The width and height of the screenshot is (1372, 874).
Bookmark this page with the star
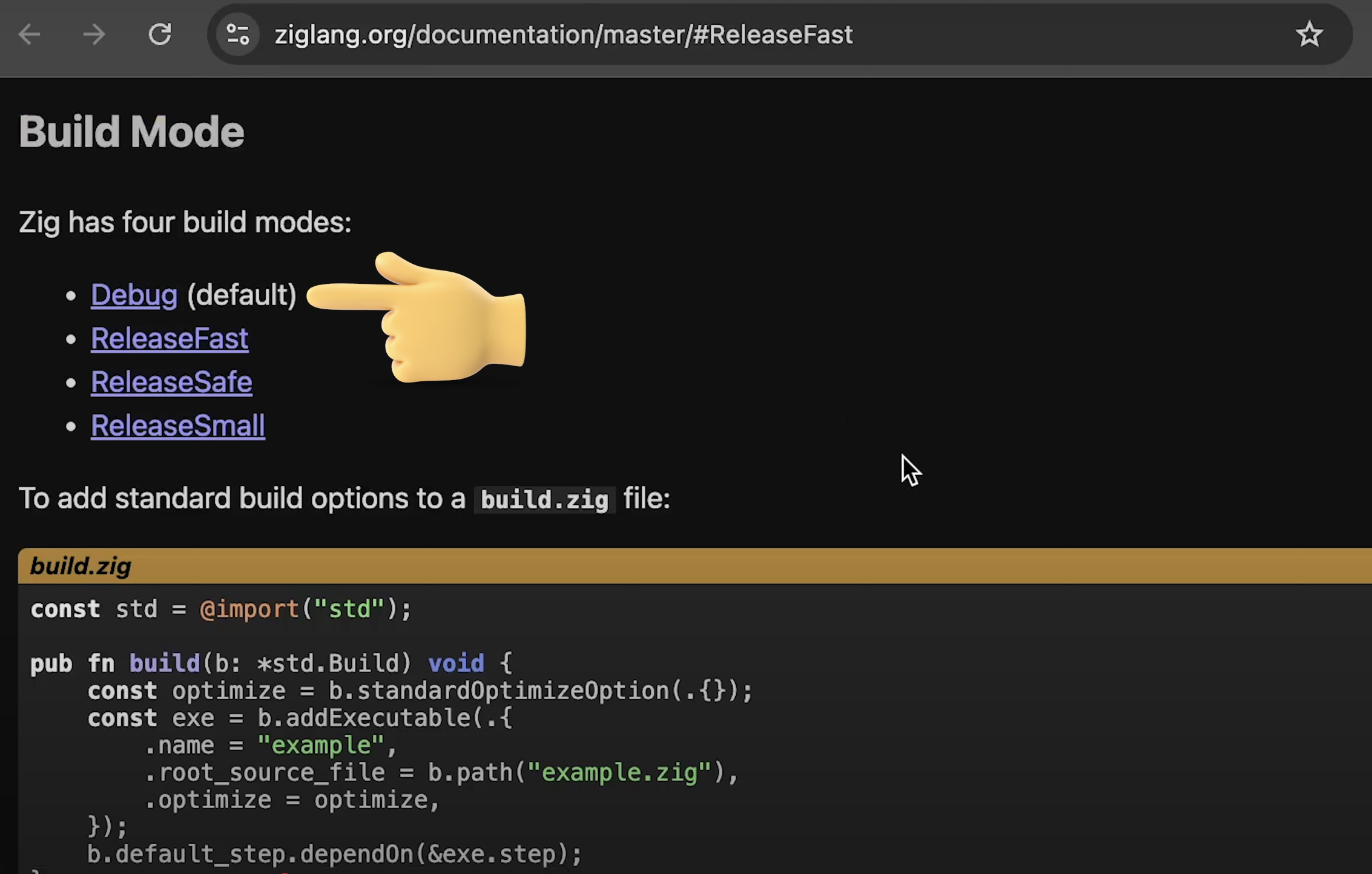pyautogui.click(x=1309, y=34)
